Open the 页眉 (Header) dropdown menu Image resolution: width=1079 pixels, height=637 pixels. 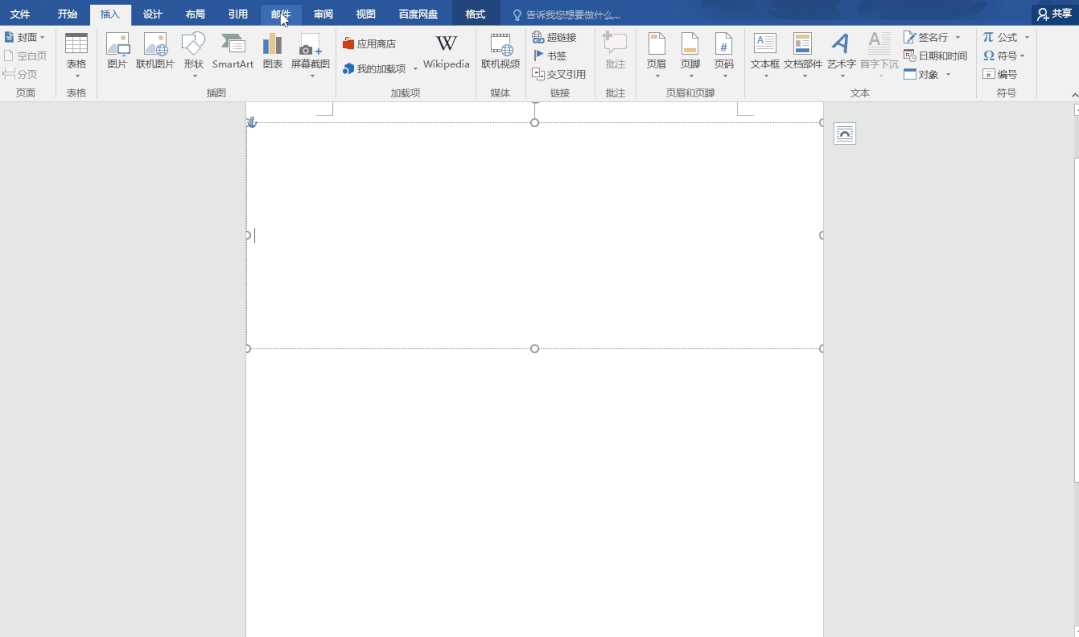click(656, 55)
